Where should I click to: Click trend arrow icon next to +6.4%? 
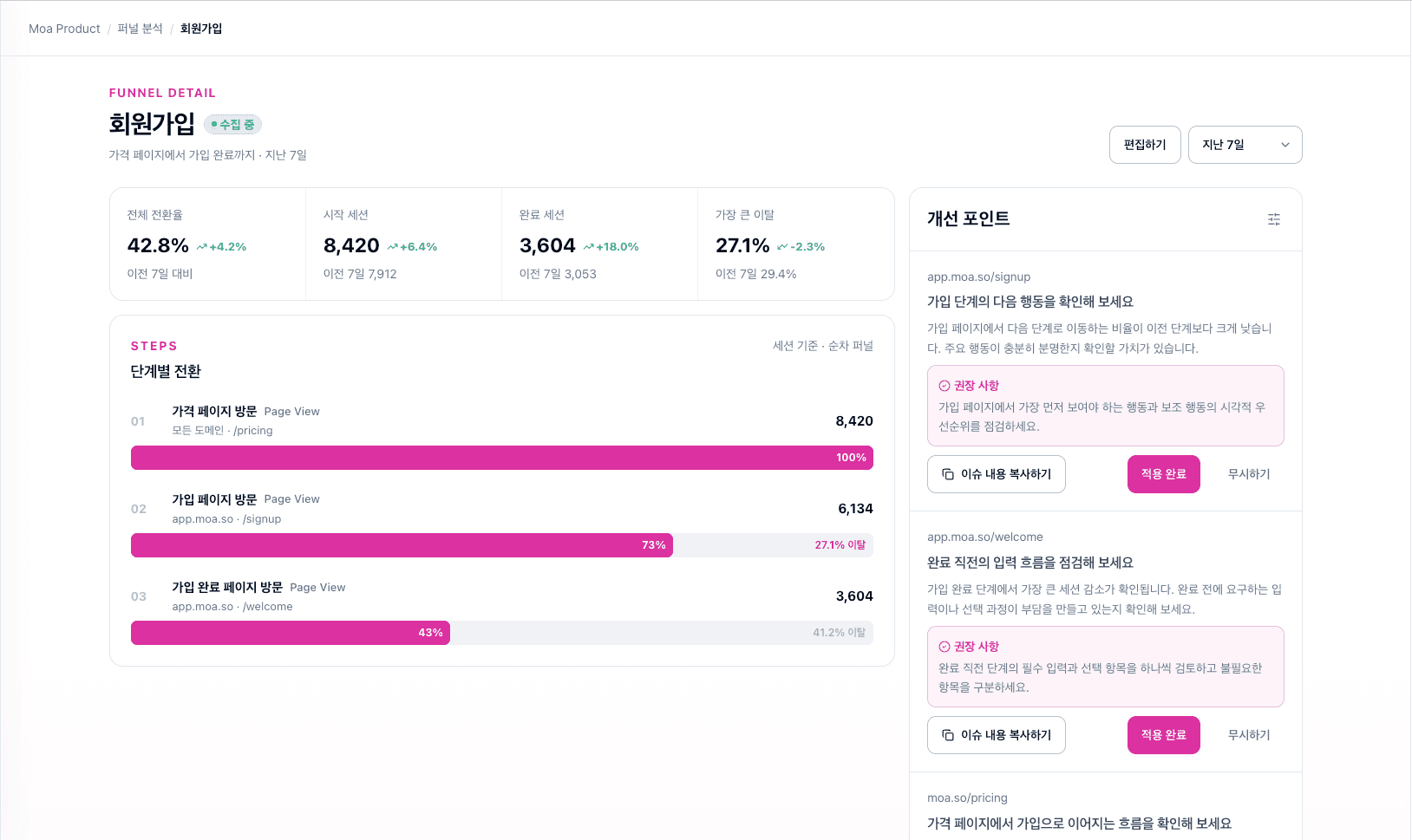coord(392,247)
